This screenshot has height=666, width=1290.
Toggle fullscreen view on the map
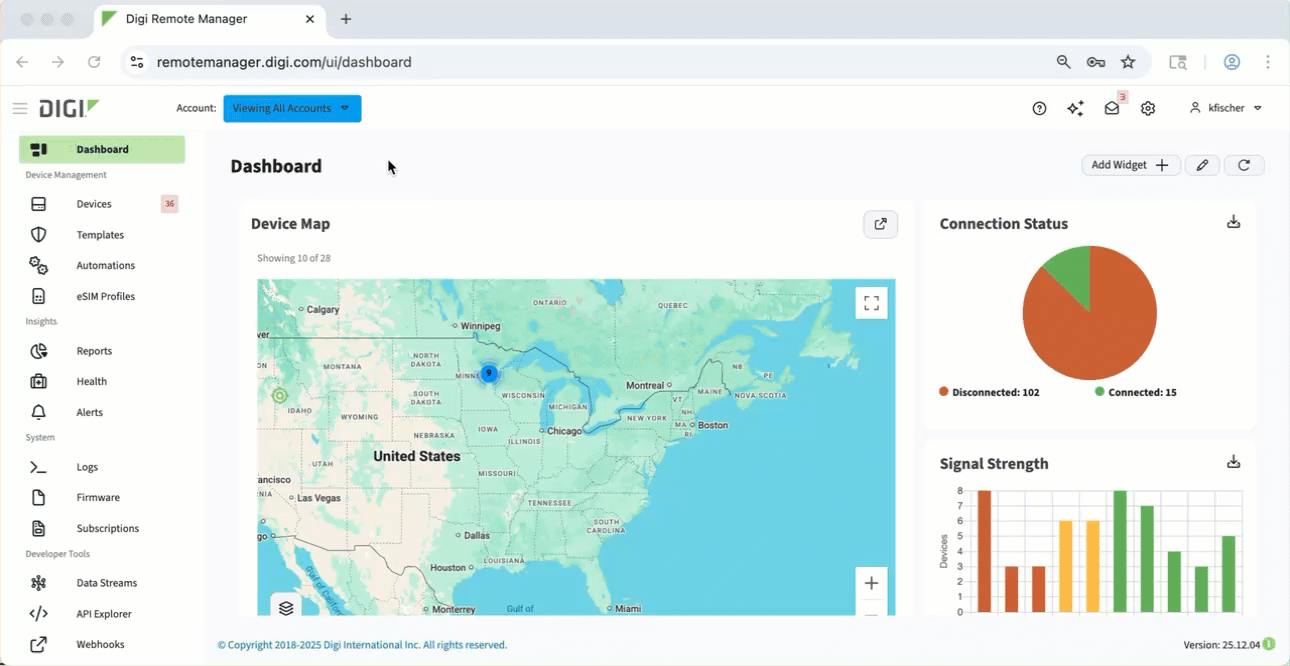click(x=871, y=302)
